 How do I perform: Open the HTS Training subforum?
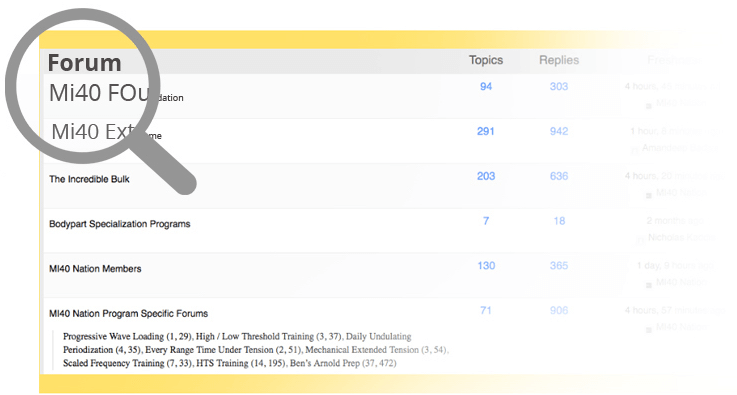click(x=222, y=363)
